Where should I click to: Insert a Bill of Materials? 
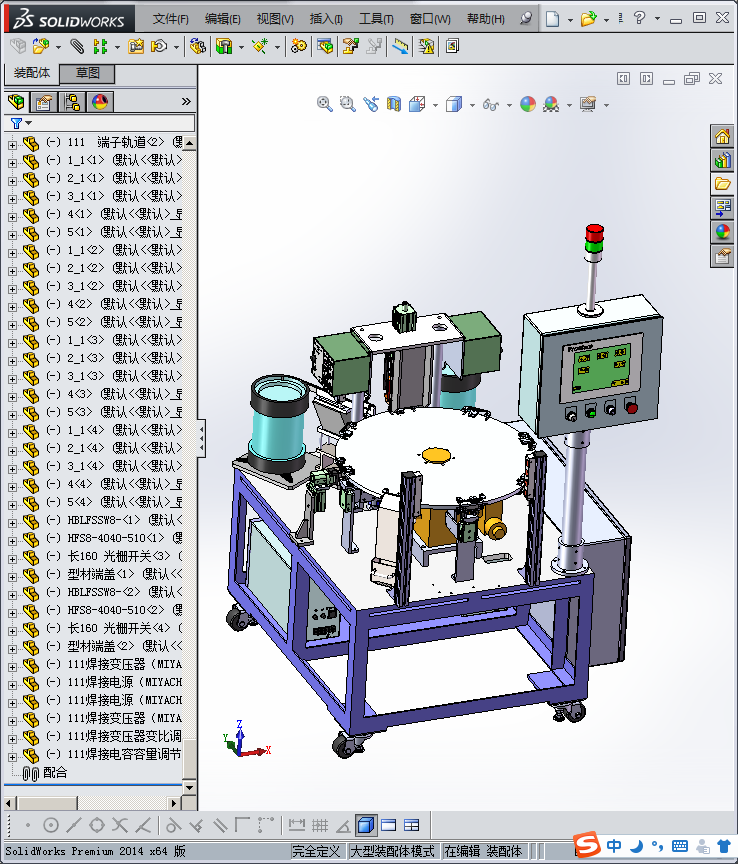pyautogui.click(x=325, y=46)
